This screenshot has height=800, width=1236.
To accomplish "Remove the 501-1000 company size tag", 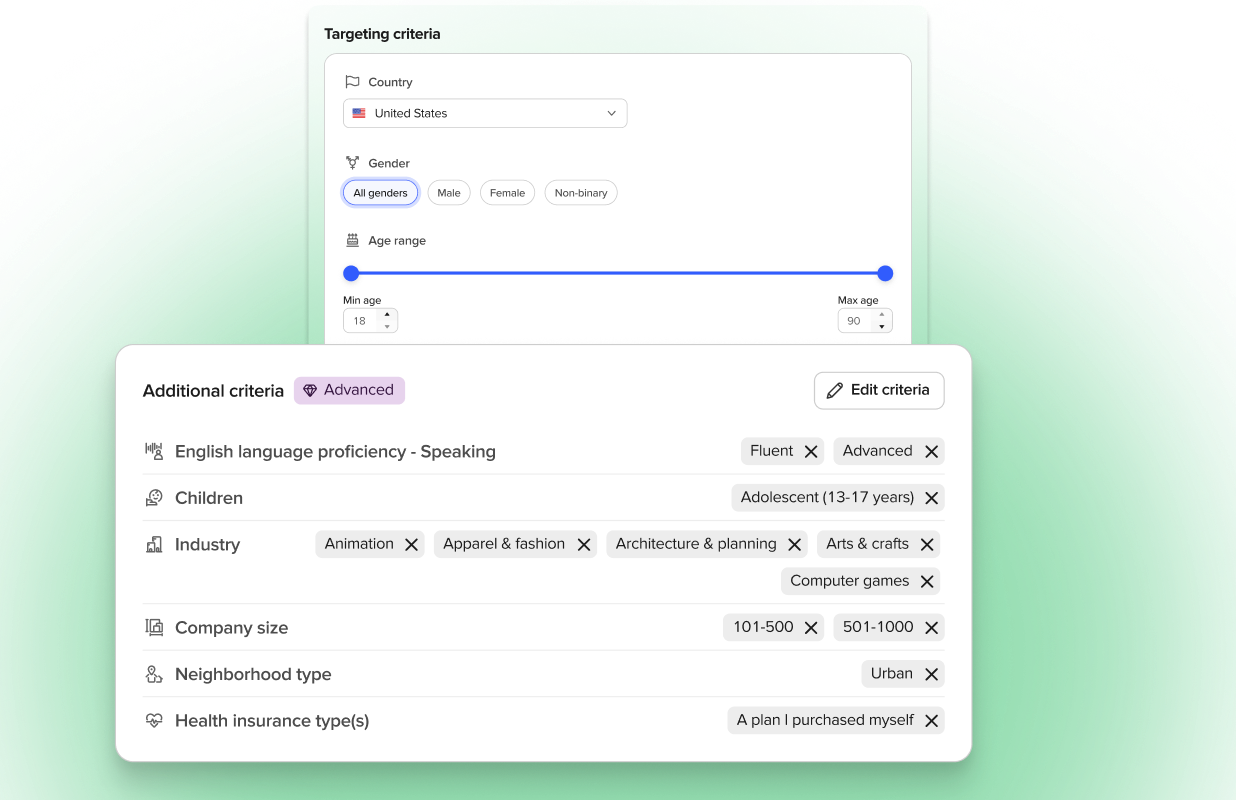I will pos(931,628).
